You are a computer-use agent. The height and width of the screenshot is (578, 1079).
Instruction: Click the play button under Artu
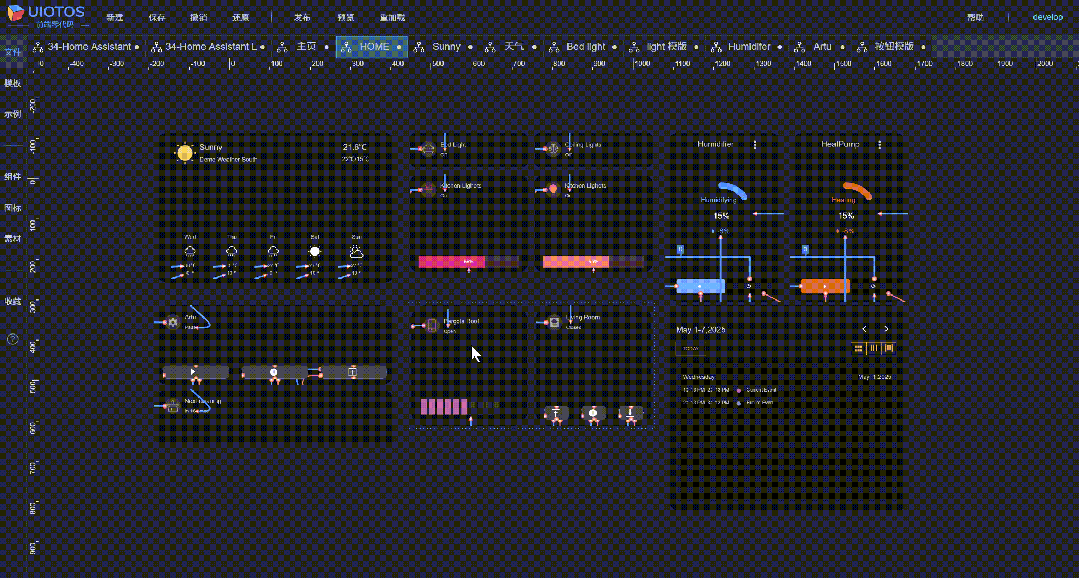(195, 372)
